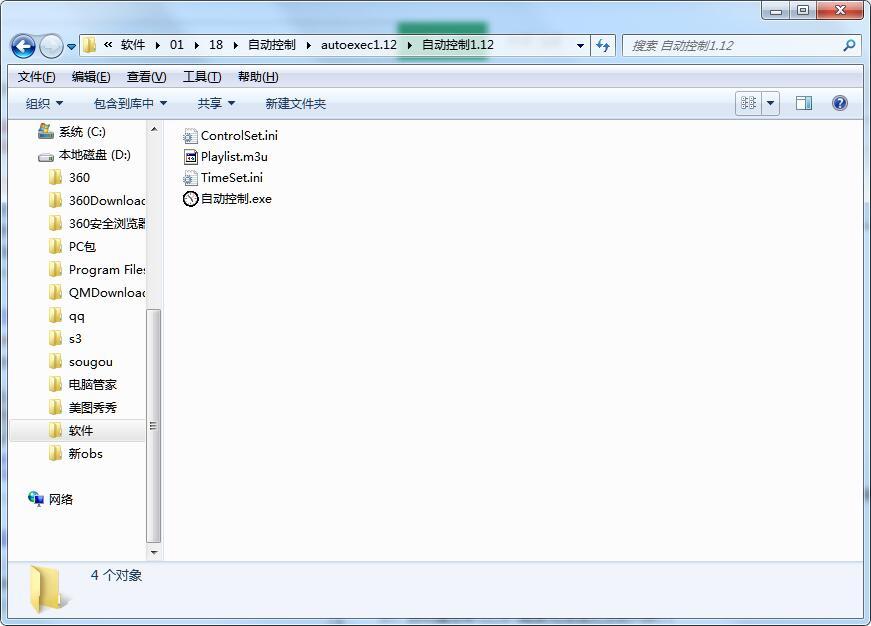871x626 pixels.
Task: Select 系统 (C:) drive in tree
Action: 82,132
